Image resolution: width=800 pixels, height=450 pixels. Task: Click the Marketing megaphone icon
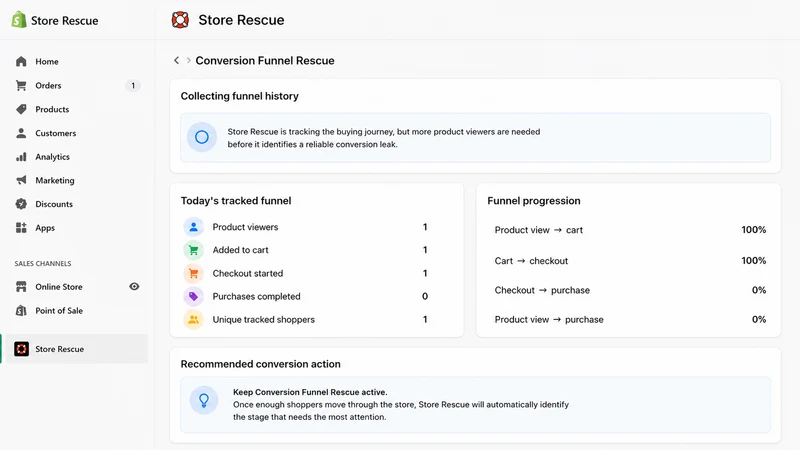pyautogui.click(x=21, y=180)
